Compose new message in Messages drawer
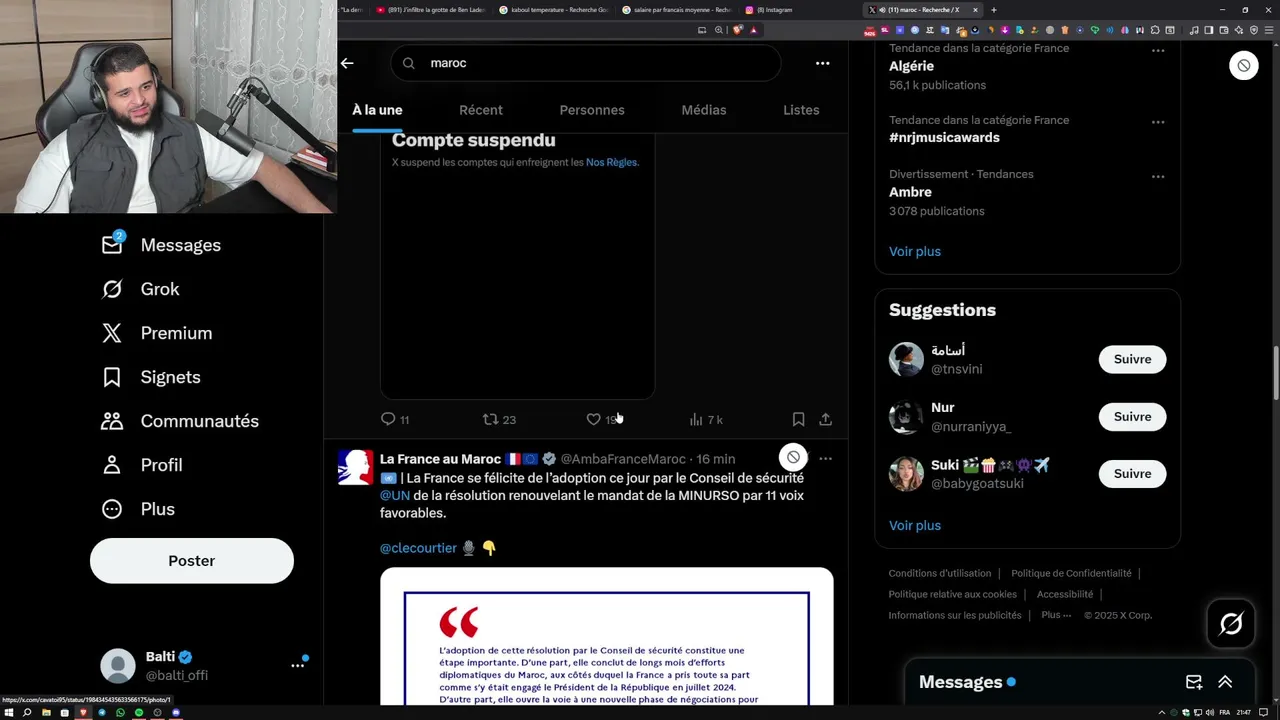This screenshot has width=1280, height=720. coord(1194,682)
